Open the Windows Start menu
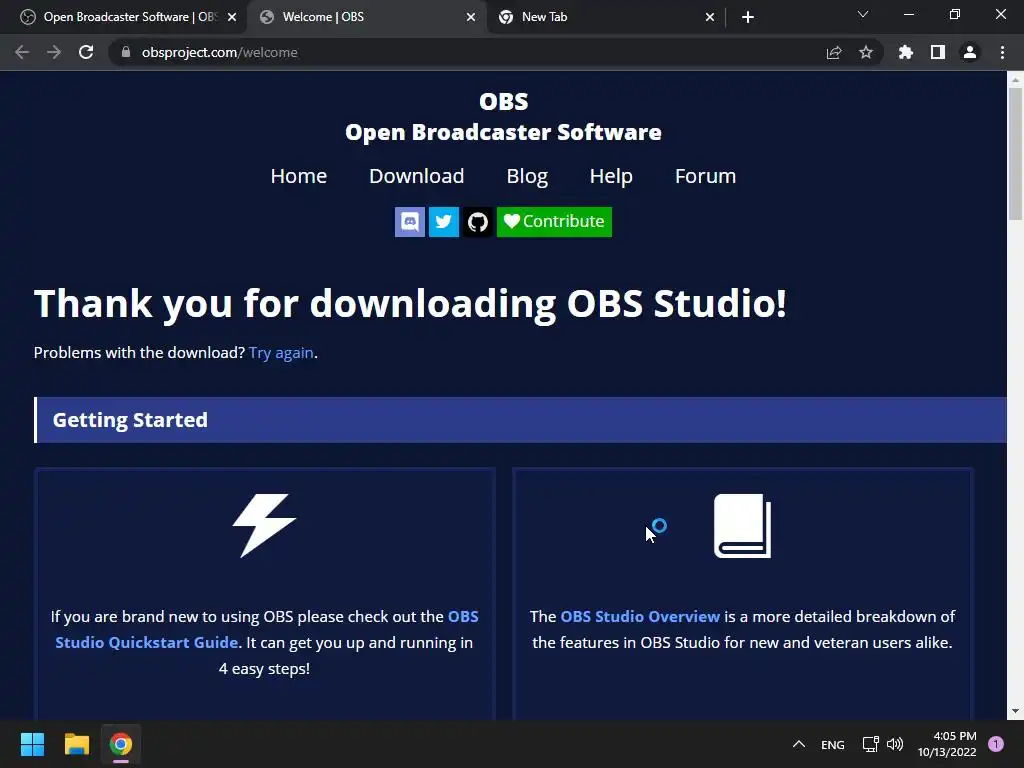1024x768 pixels. (x=32, y=744)
